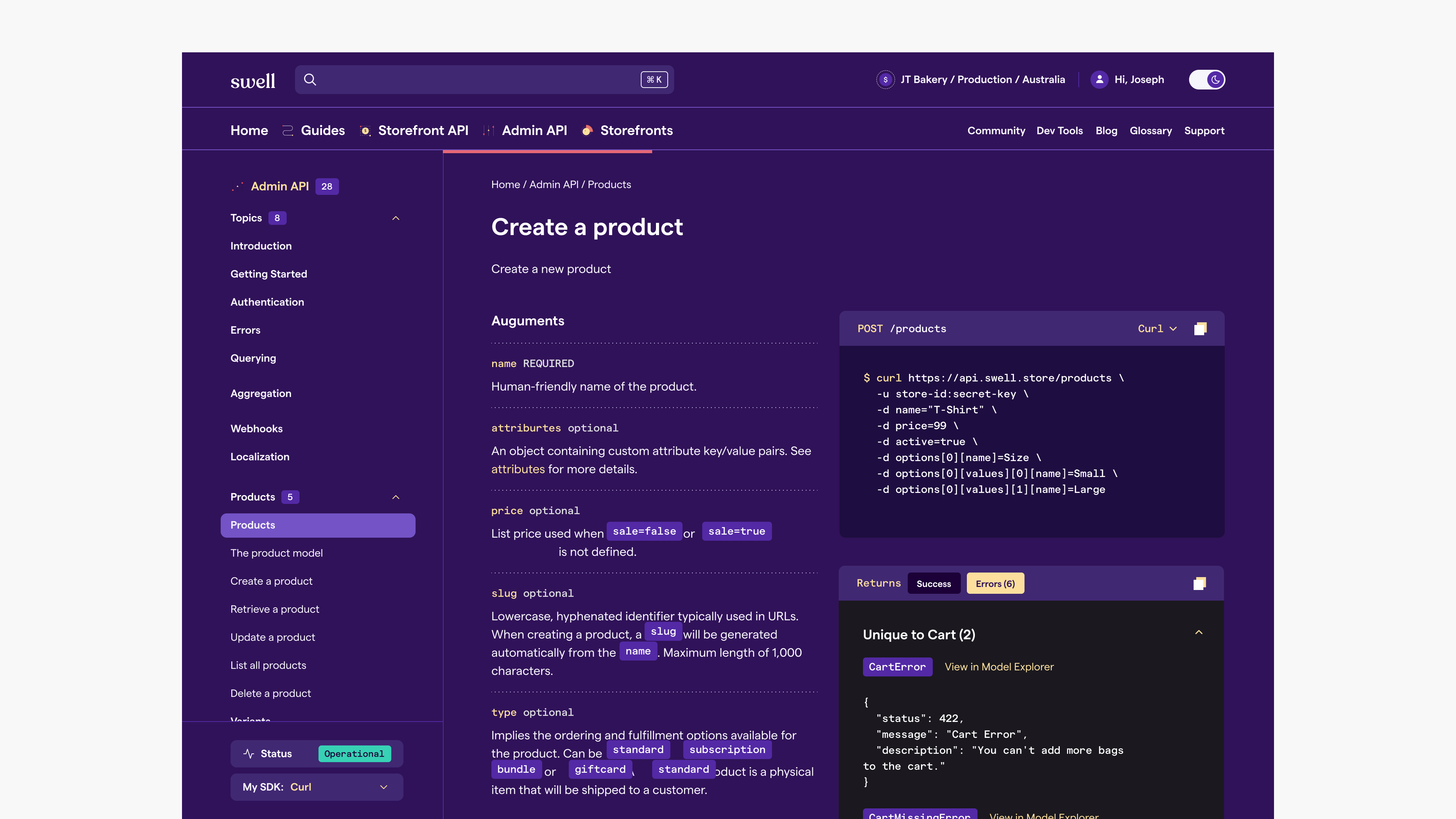
Task: Click the Operational status badge
Action: coord(355,753)
